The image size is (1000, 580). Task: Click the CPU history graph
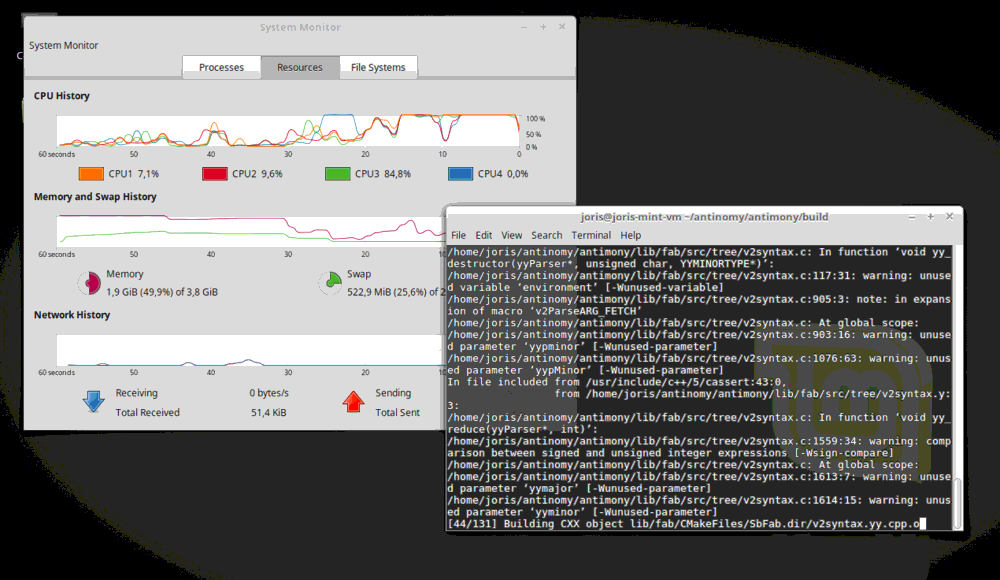pos(288,131)
